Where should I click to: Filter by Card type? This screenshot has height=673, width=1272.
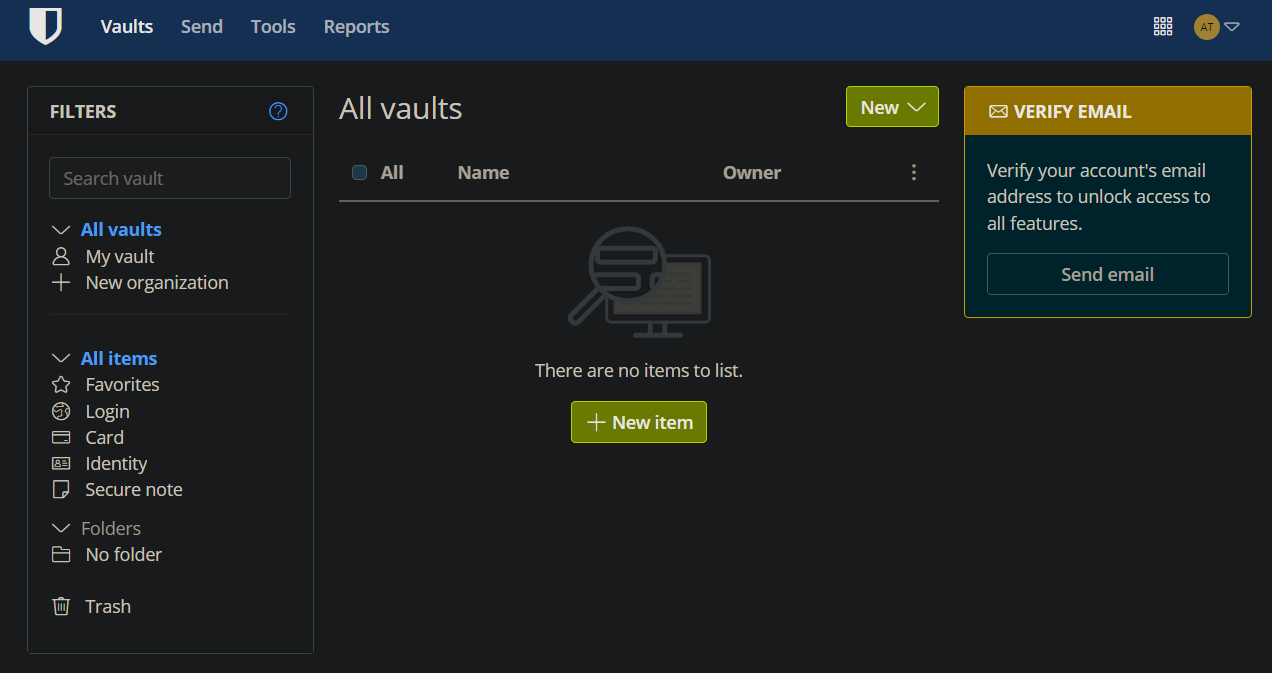click(x=104, y=437)
